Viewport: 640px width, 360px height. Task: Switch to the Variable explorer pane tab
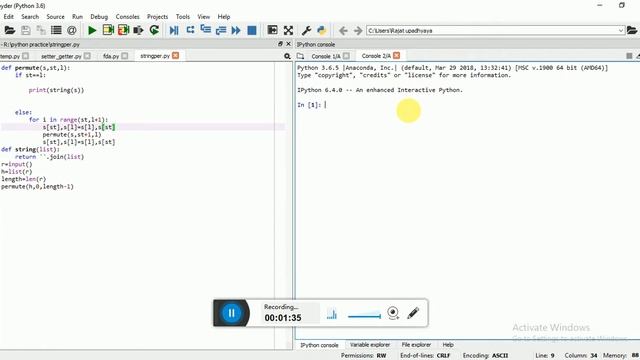[x=370, y=345]
